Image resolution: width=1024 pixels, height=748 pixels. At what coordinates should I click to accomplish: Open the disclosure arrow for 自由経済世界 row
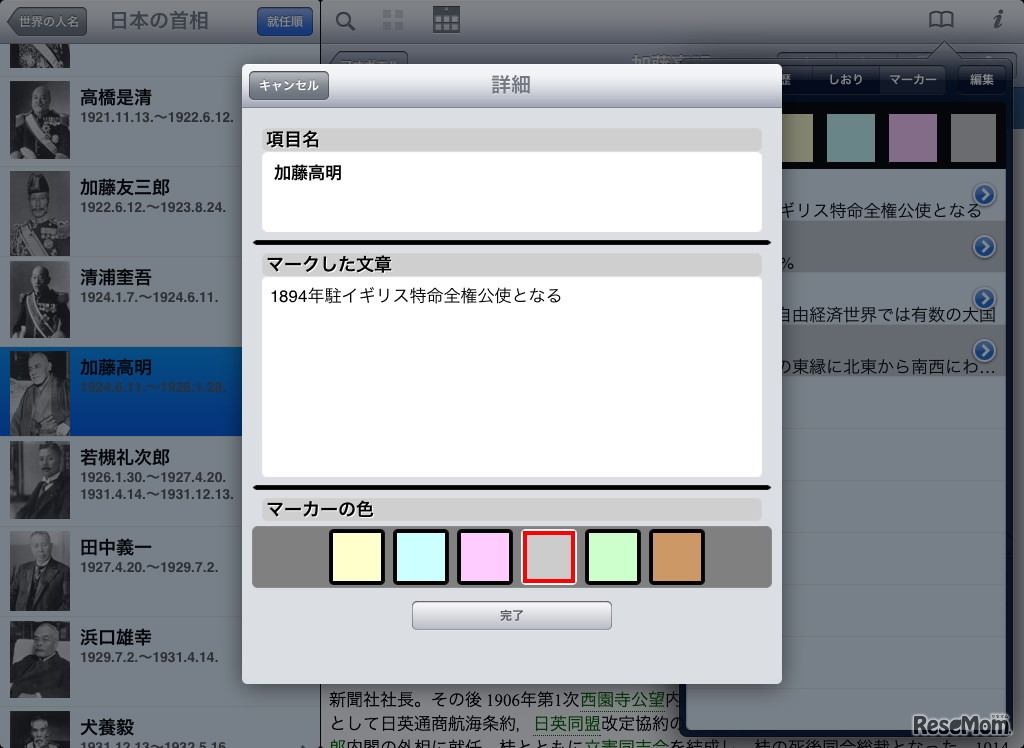985,299
